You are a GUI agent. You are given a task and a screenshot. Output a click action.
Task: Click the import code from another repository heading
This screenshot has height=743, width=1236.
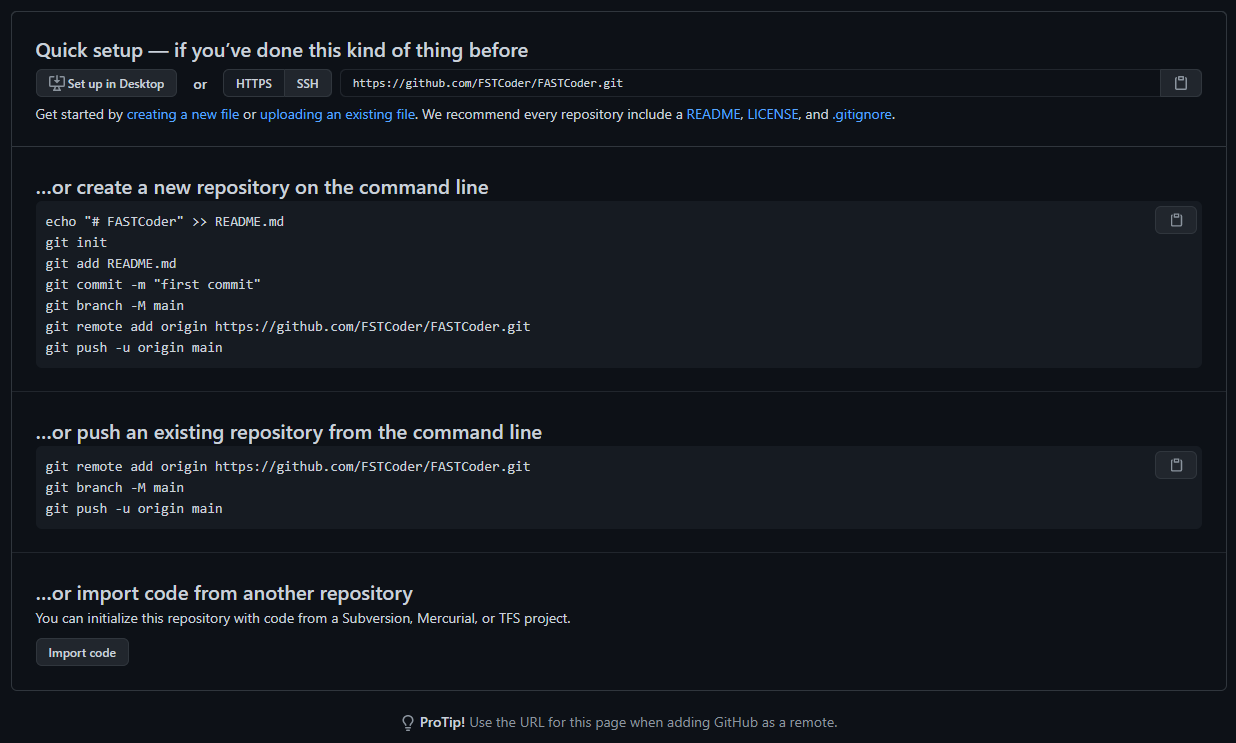pos(224,593)
